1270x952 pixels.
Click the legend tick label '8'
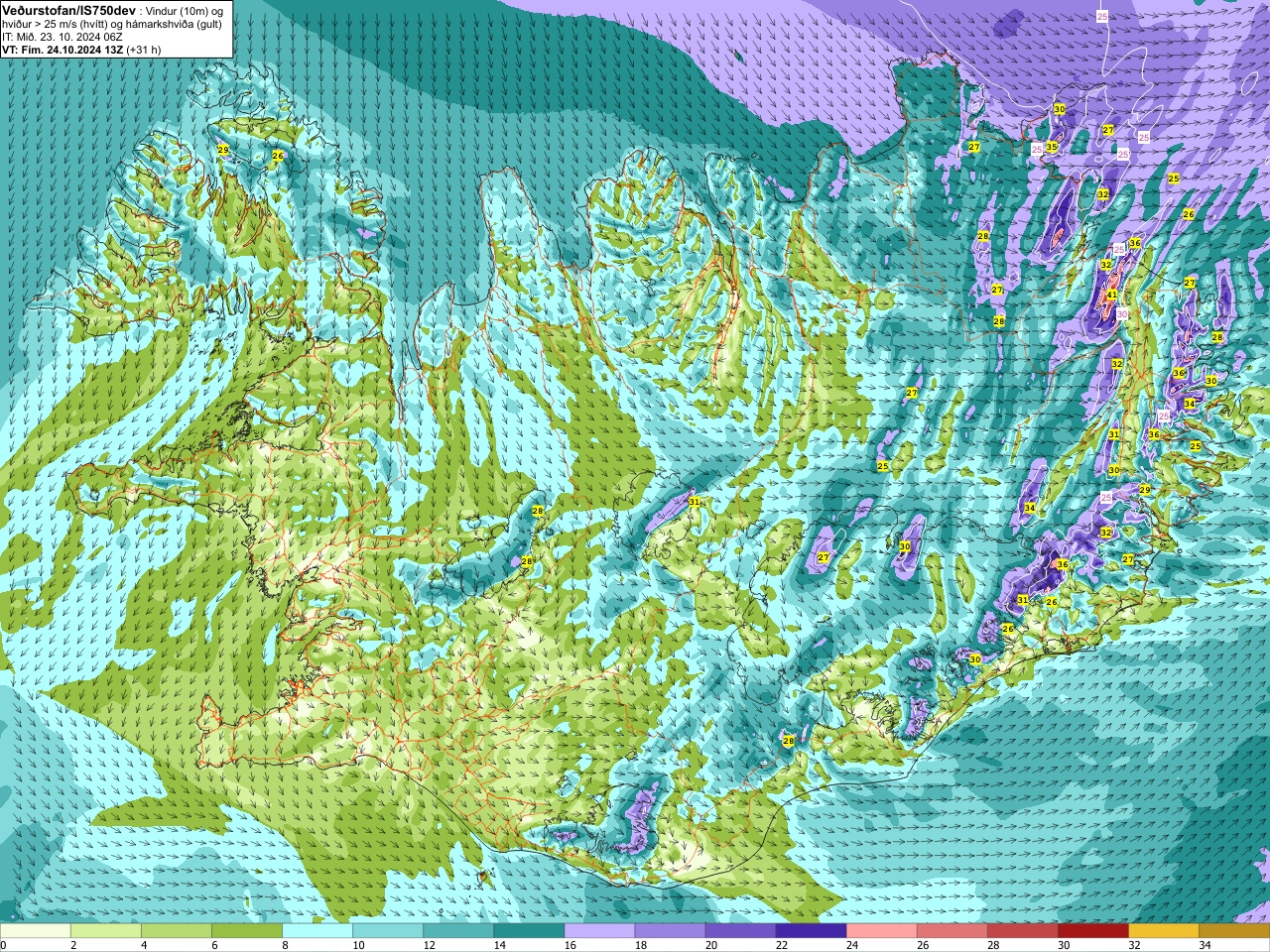pos(285,945)
